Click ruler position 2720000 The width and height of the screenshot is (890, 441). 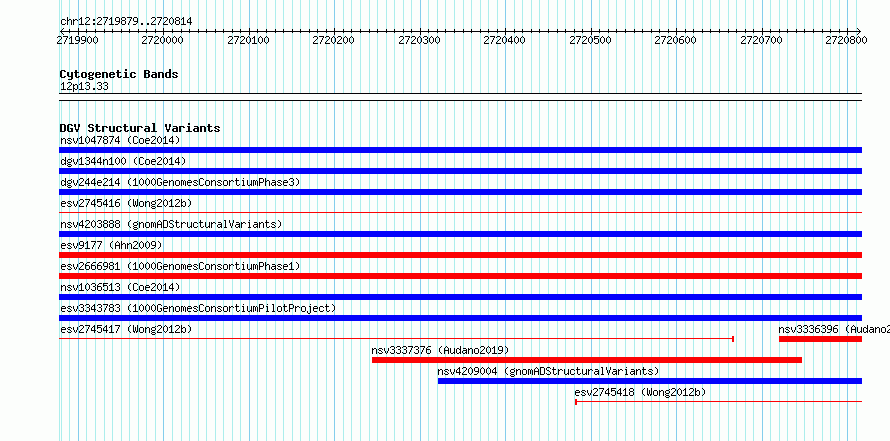pos(163,40)
